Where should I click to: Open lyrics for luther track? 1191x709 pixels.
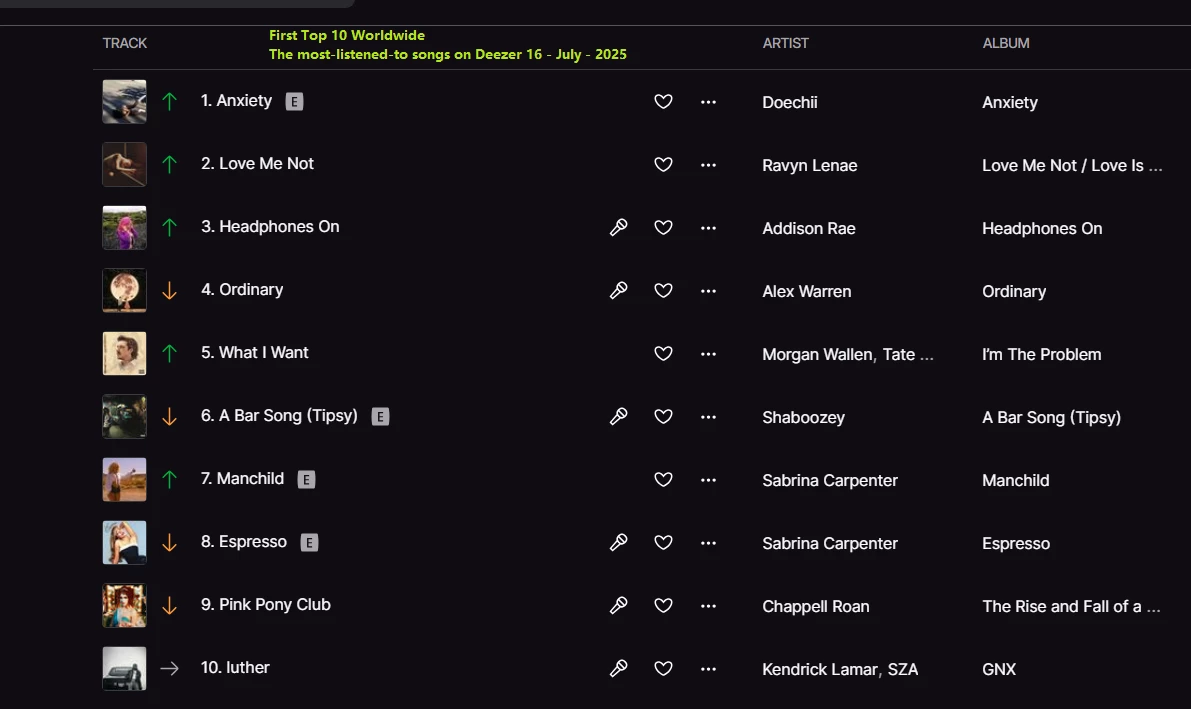[x=619, y=668]
